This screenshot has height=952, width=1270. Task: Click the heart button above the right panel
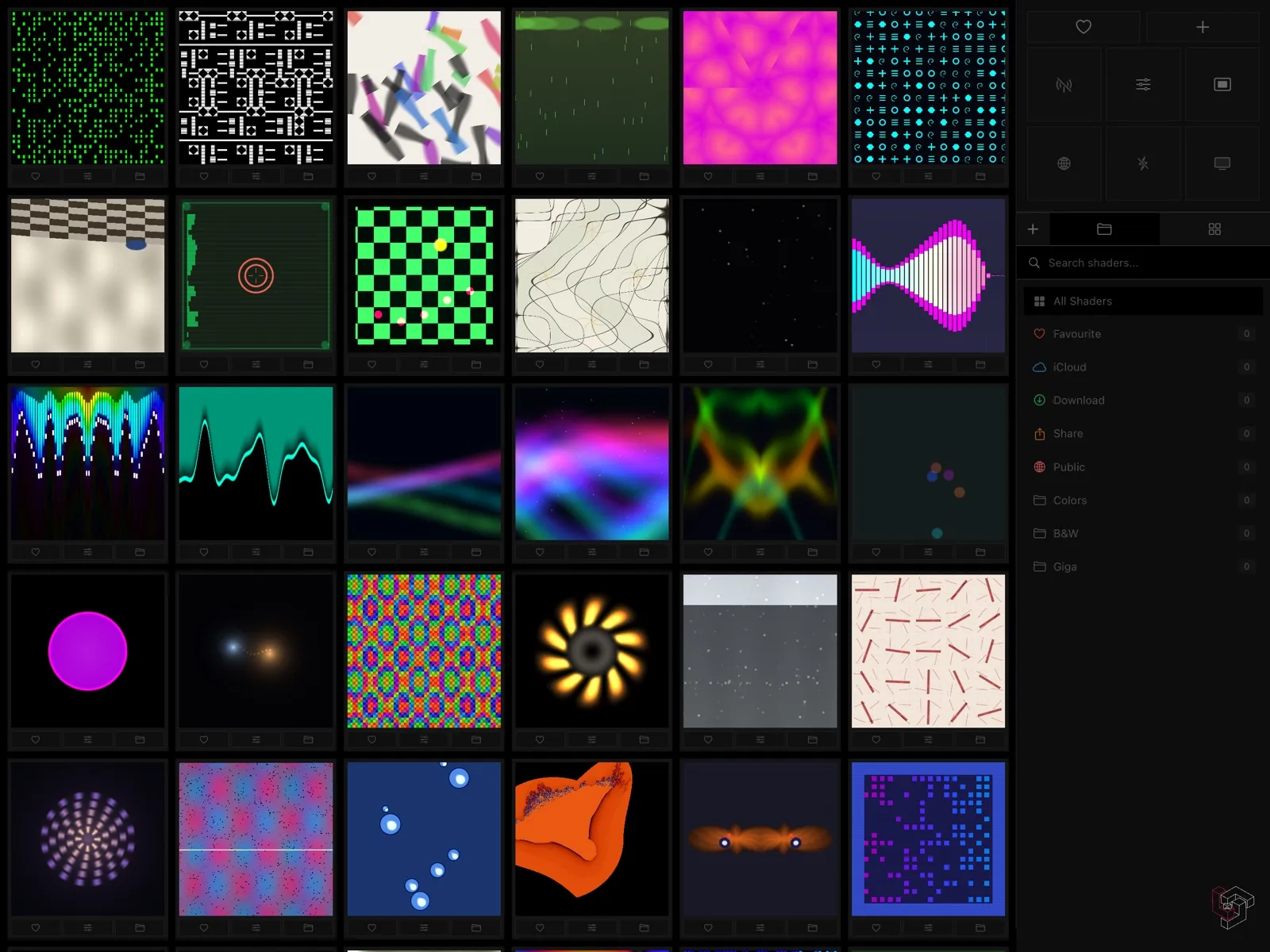point(1083,27)
